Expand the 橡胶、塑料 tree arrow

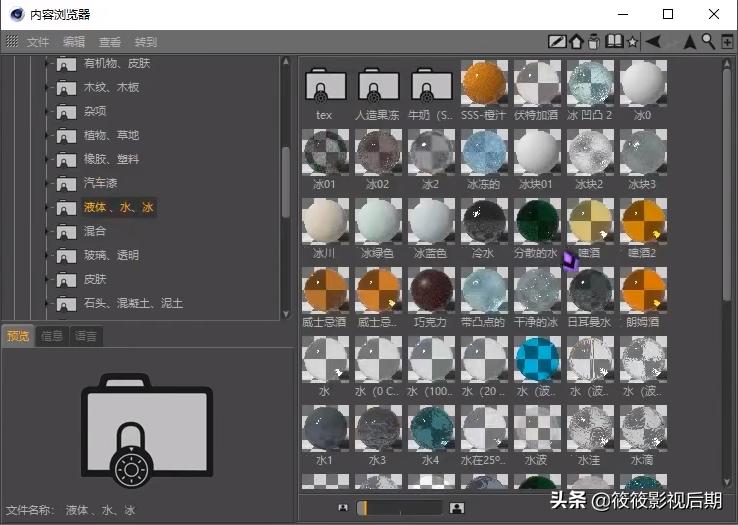coord(46,159)
